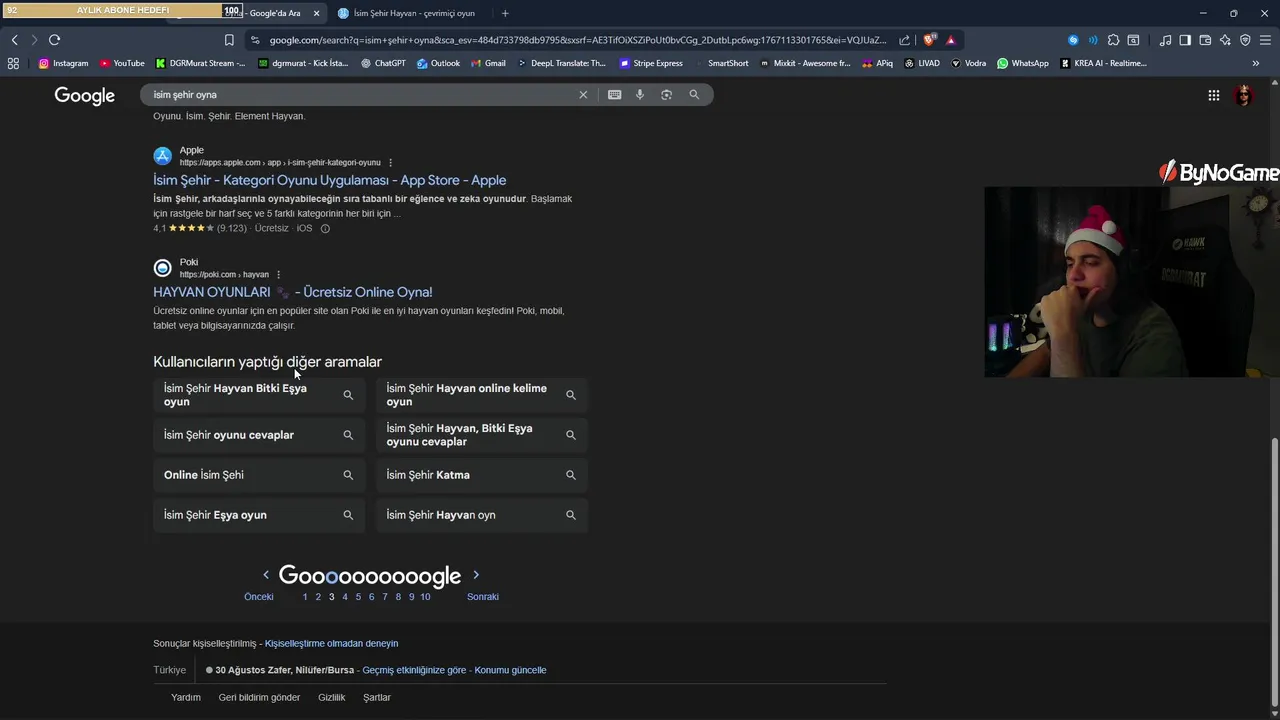Open the Gizlilik footer link
Screen dimensions: 1280x720
point(331,698)
